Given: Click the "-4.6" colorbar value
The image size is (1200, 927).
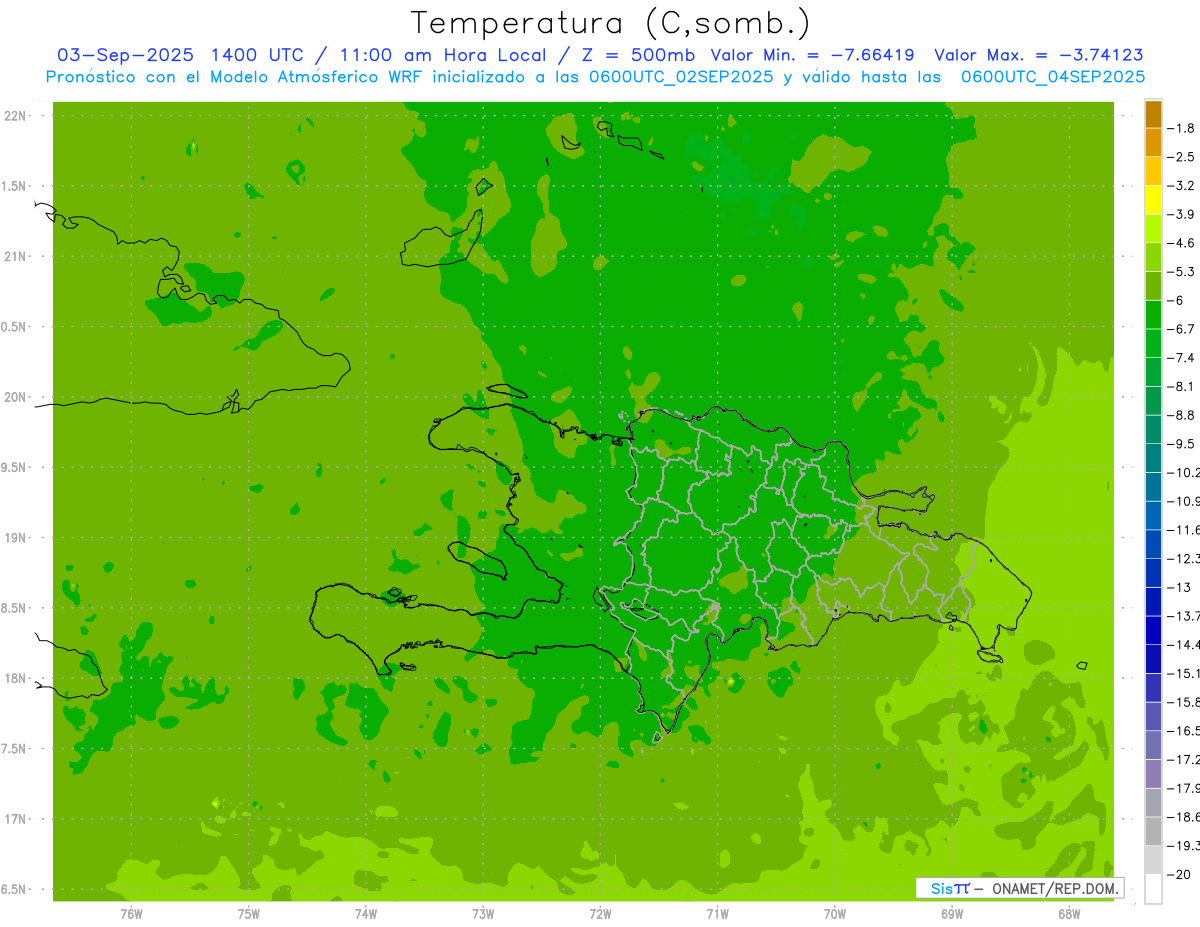Looking at the screenshot, I should [x=1181, y=243].
